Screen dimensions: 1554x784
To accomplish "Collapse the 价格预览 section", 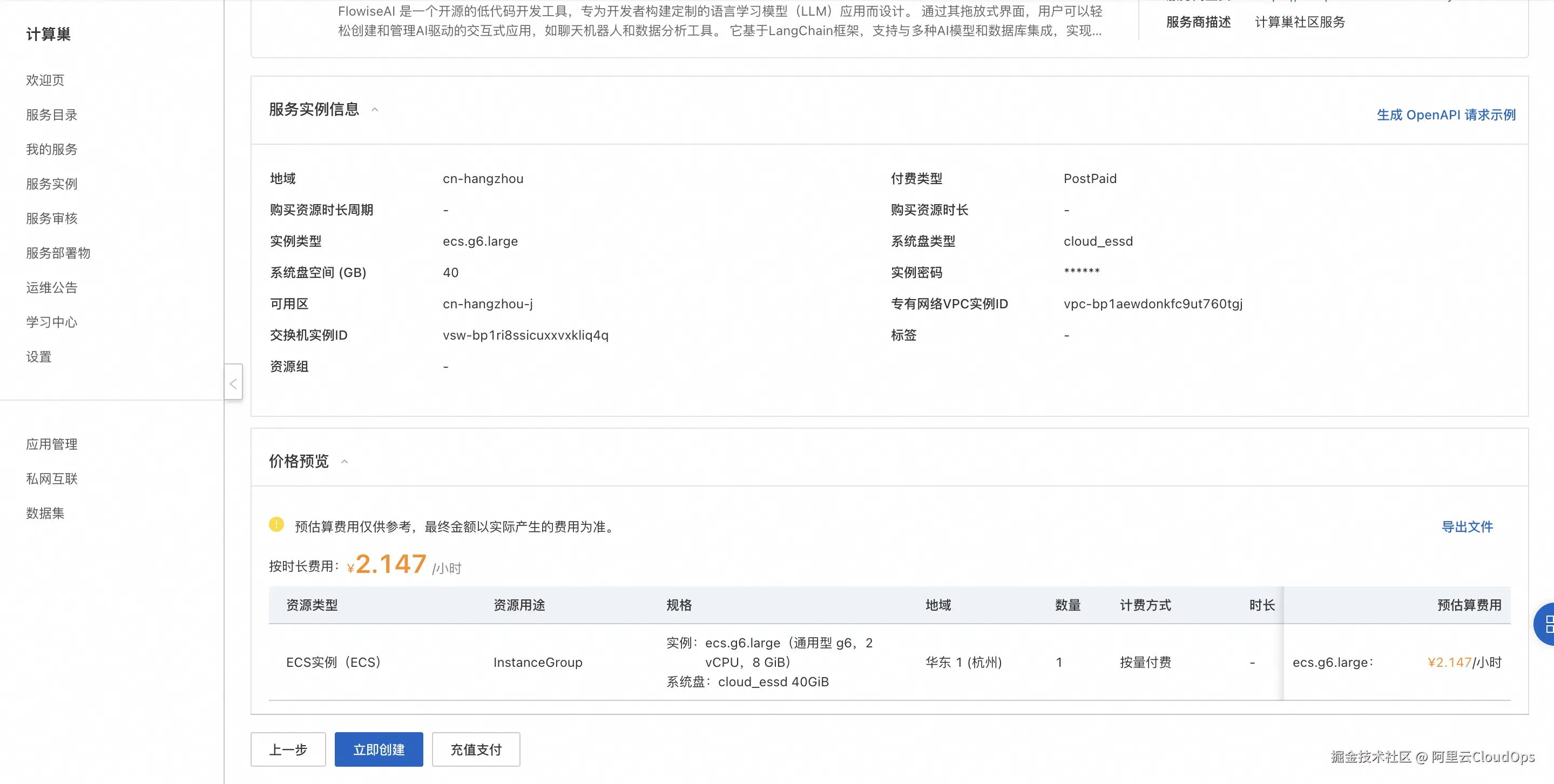I will point(345,461).
